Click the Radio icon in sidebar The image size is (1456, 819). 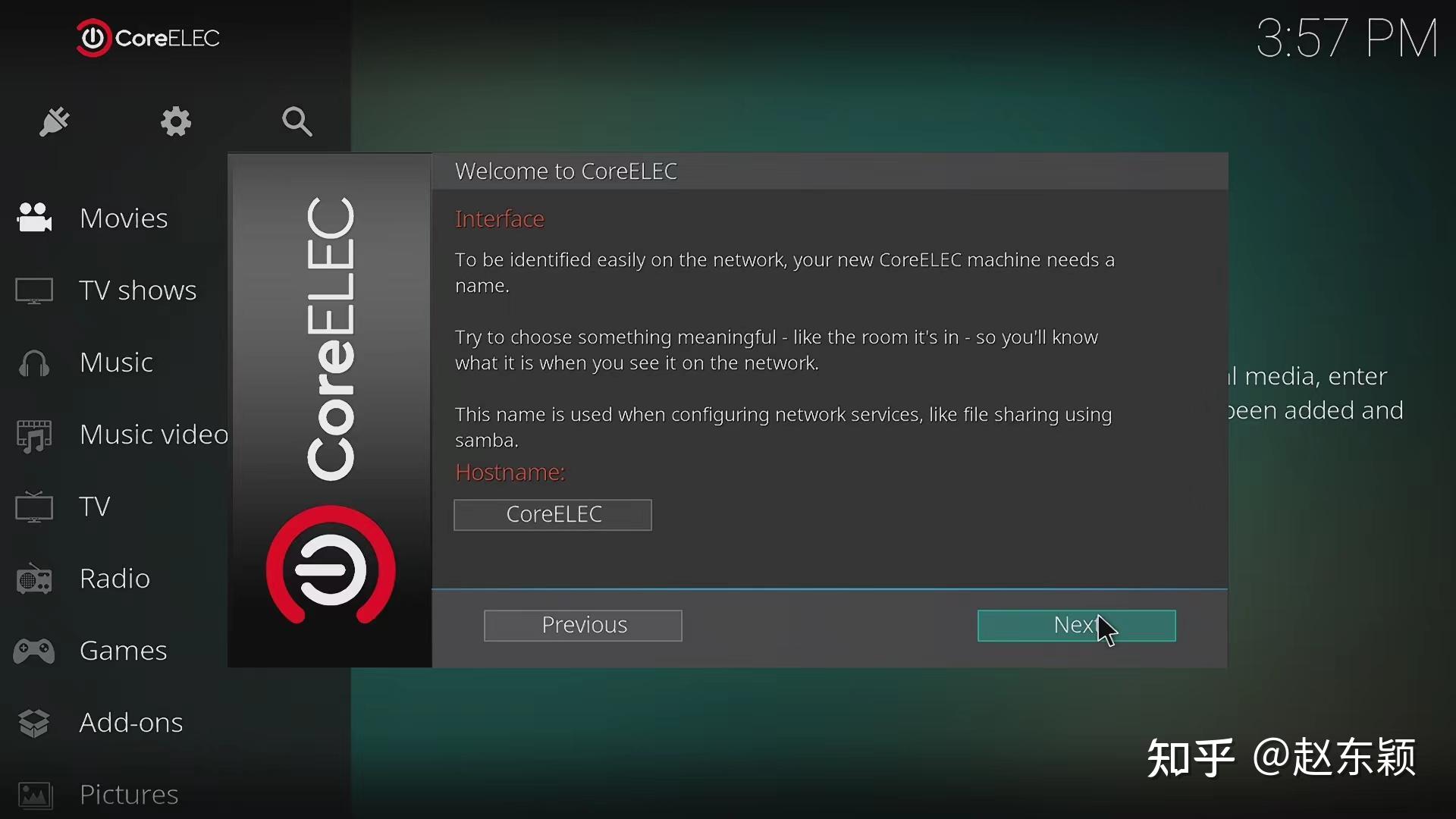[x=34, y=579]
